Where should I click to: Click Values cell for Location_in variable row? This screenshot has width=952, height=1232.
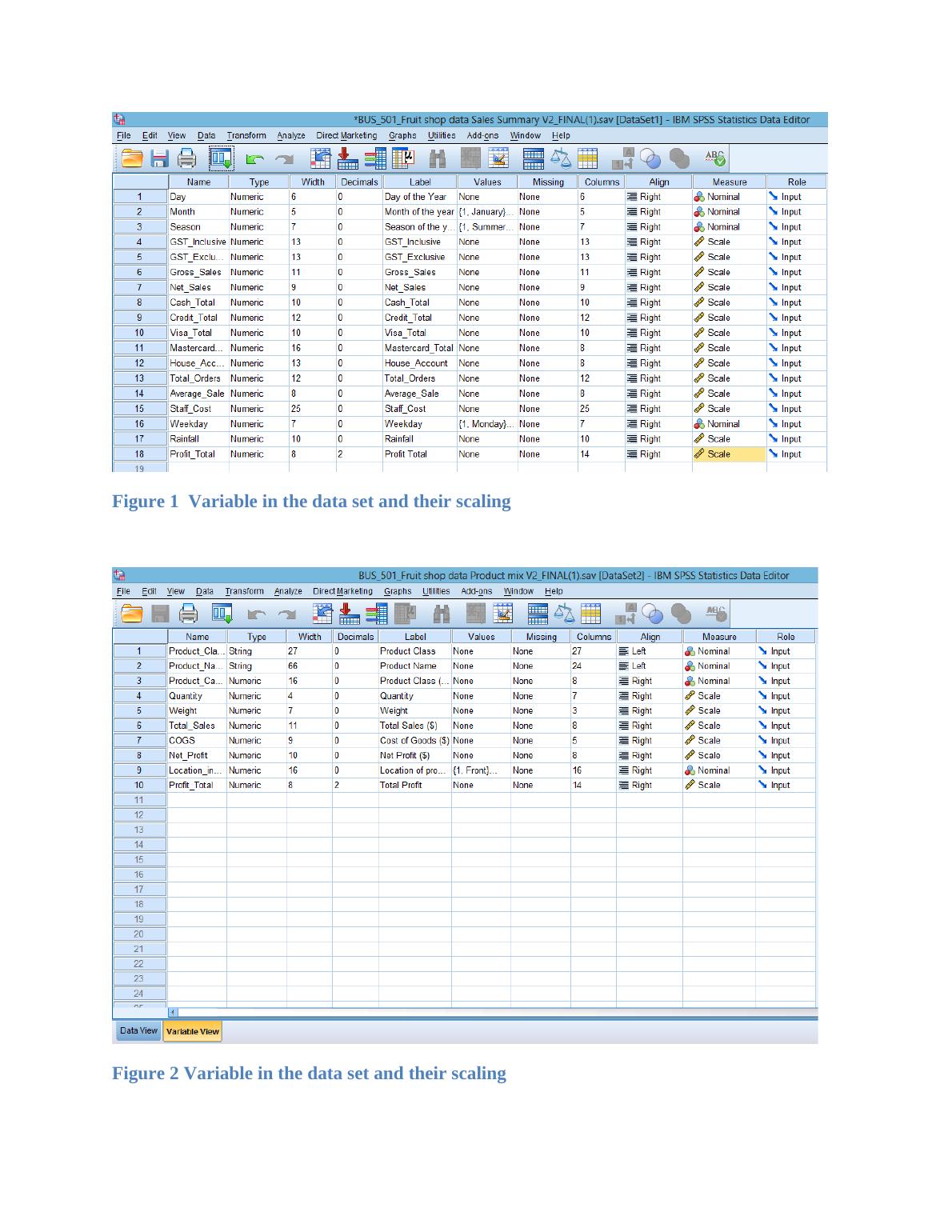tap(480, 770)
